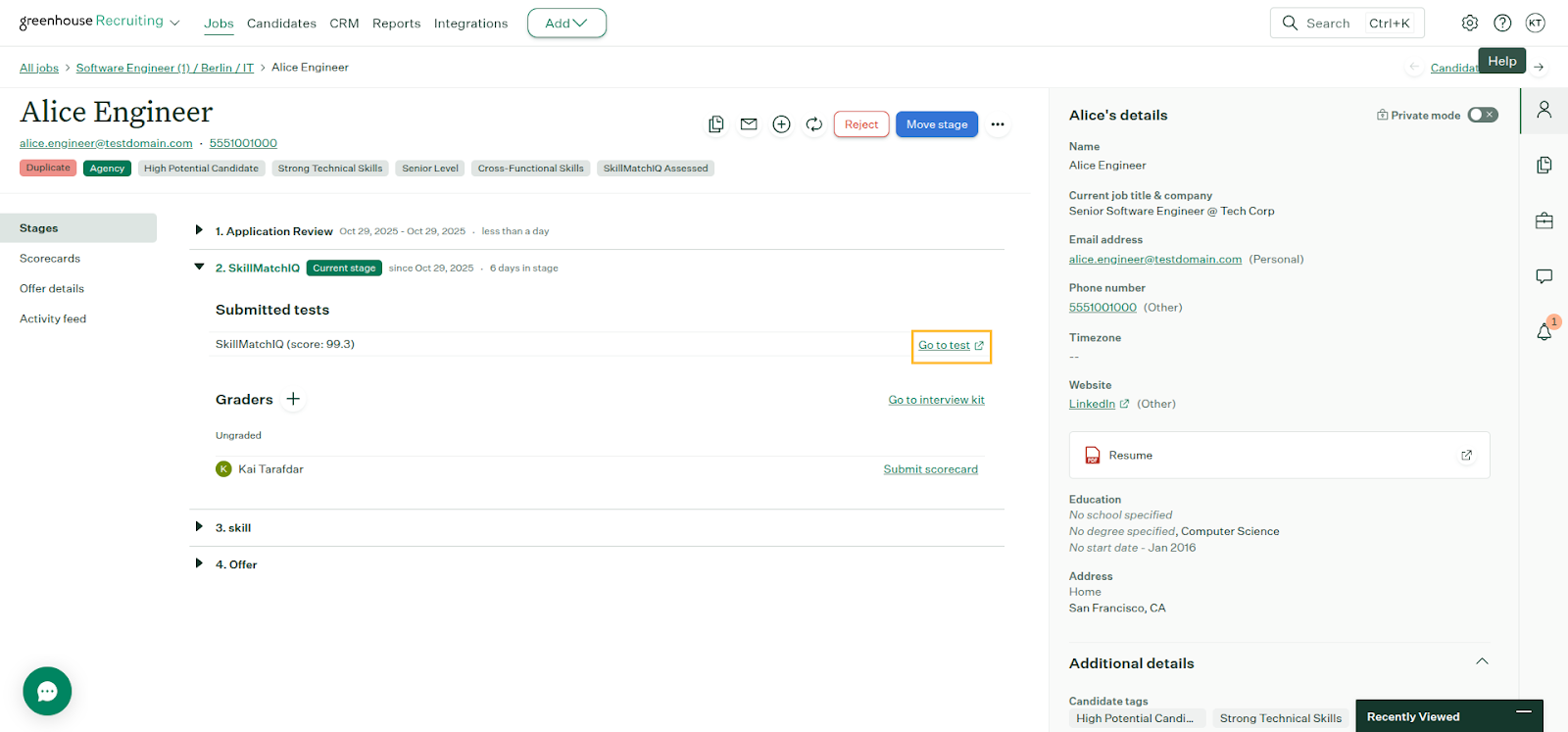Open the notifications bell in right sidebar
Viewport: 1568px width, 732px height.
(1543, 332)
